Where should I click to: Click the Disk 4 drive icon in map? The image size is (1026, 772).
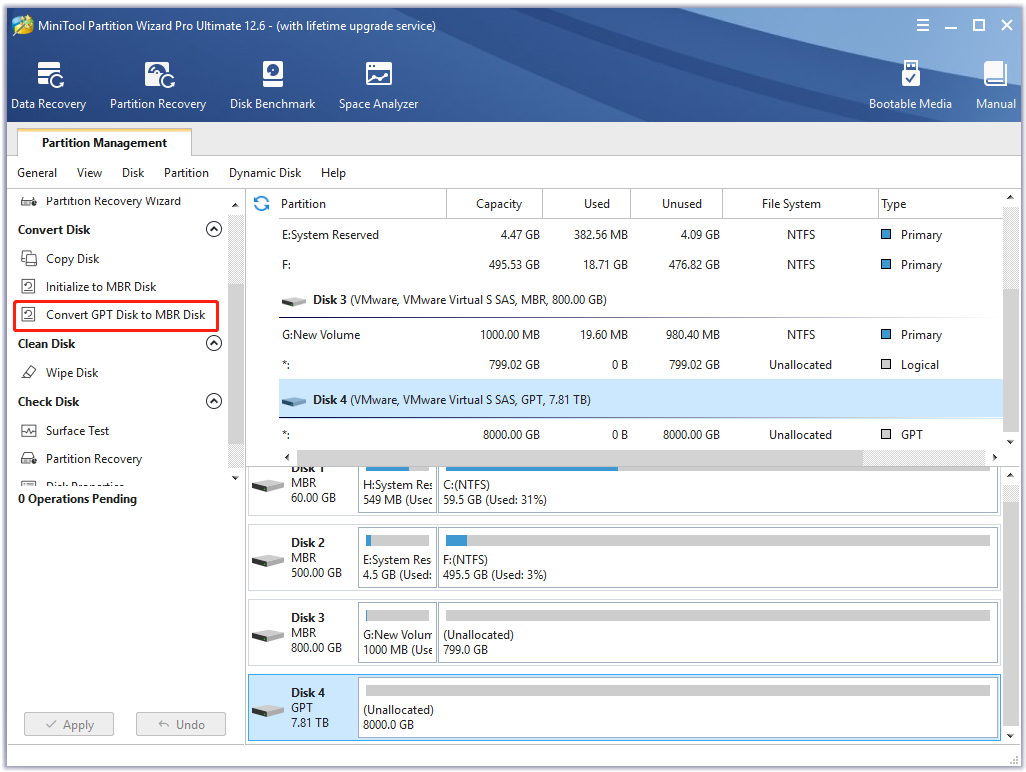(268, 711)
